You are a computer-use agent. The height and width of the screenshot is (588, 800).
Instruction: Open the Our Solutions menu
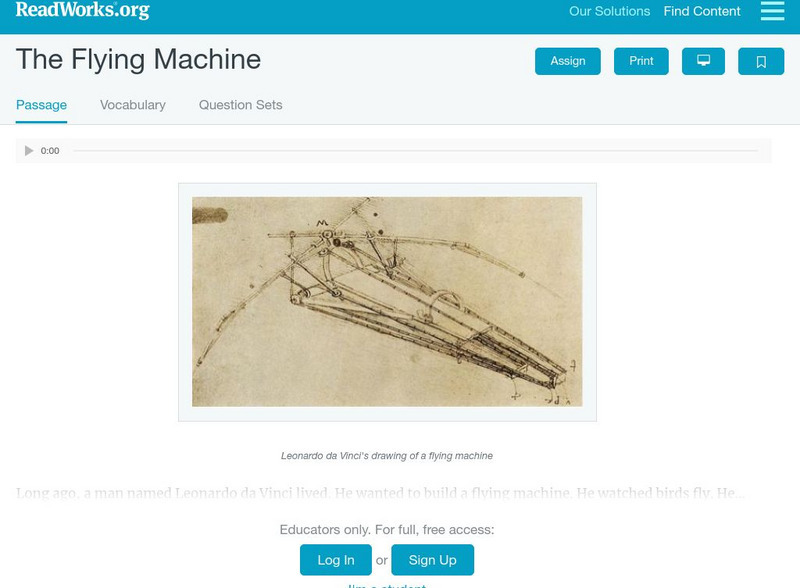click(x=609, y=11)
